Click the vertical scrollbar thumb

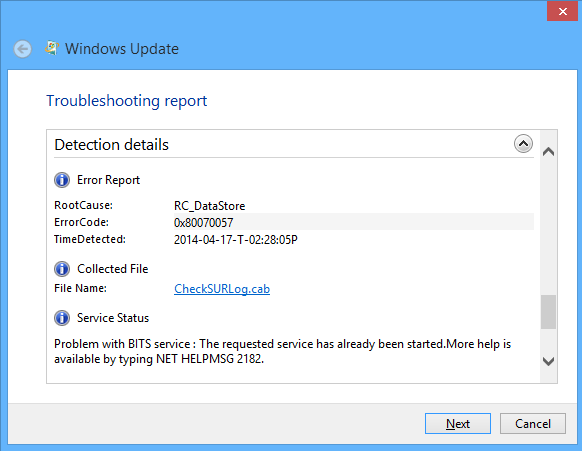pos(549,312)
